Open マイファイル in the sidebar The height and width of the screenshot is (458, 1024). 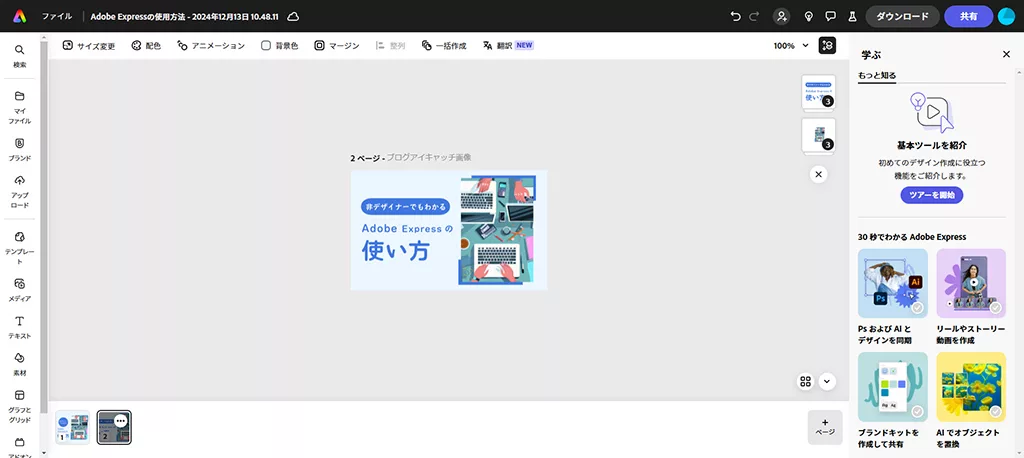20,108
